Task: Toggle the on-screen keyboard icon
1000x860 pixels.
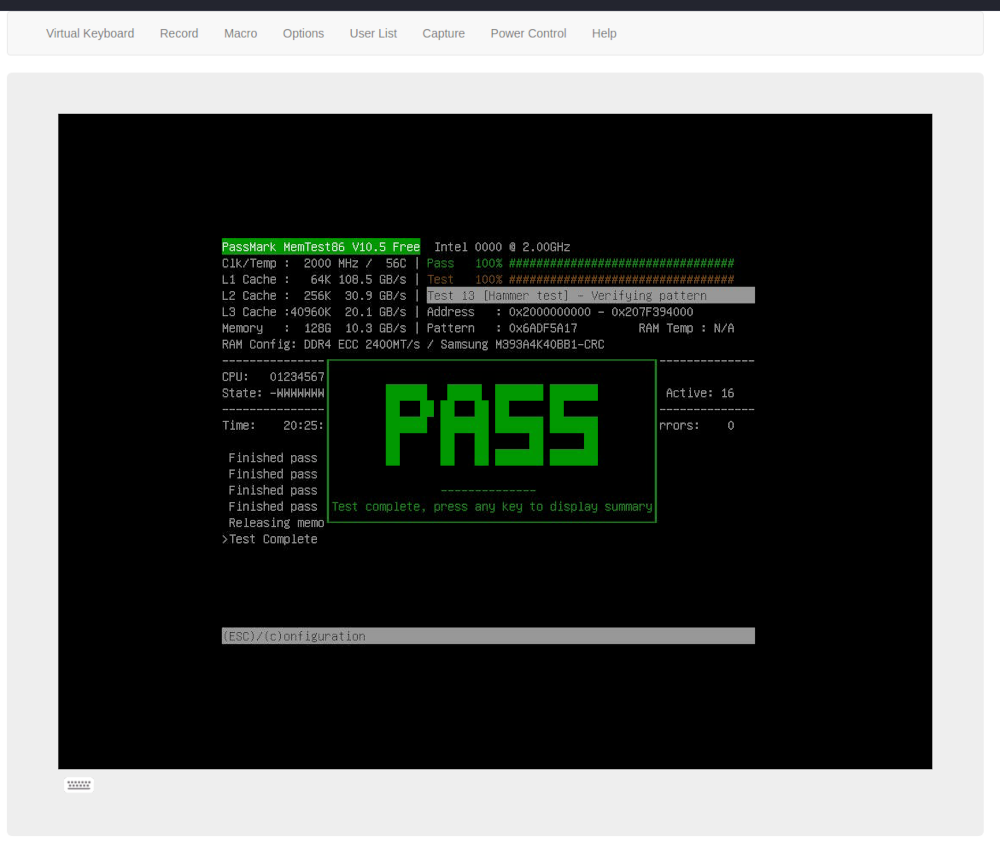Action: [78, 784]
